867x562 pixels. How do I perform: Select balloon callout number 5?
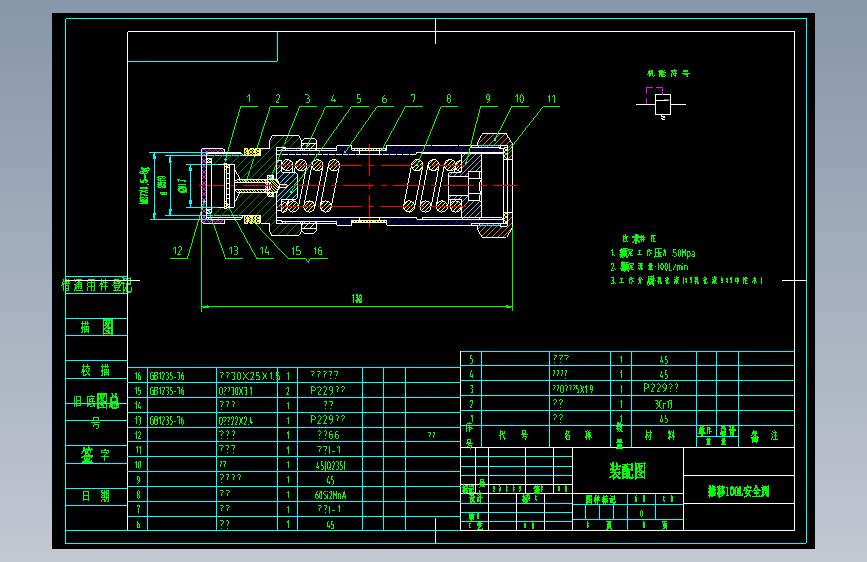[x=358, y=98]
